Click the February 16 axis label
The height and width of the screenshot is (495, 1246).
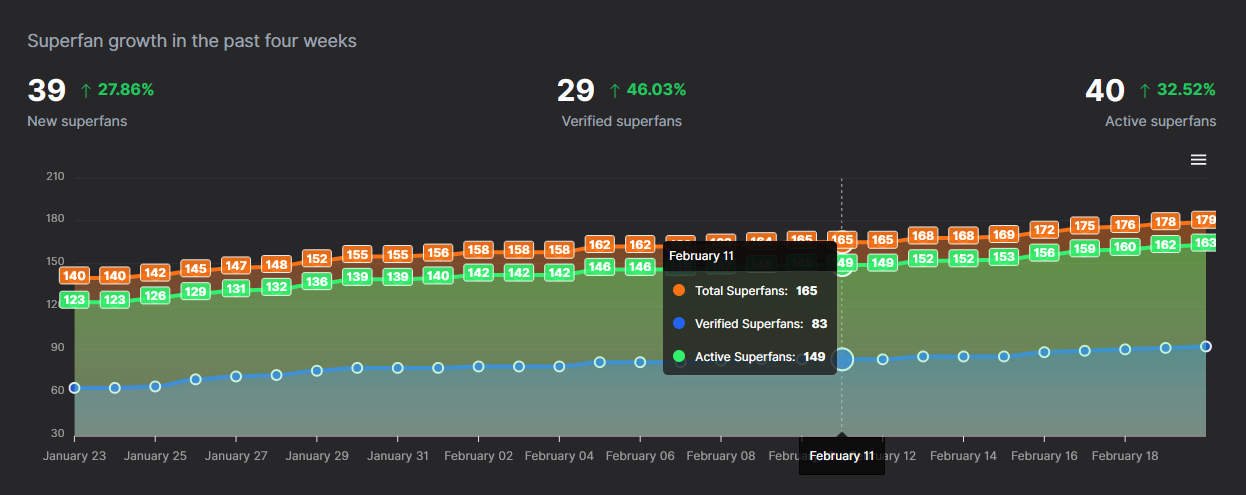pos(1044,456)
